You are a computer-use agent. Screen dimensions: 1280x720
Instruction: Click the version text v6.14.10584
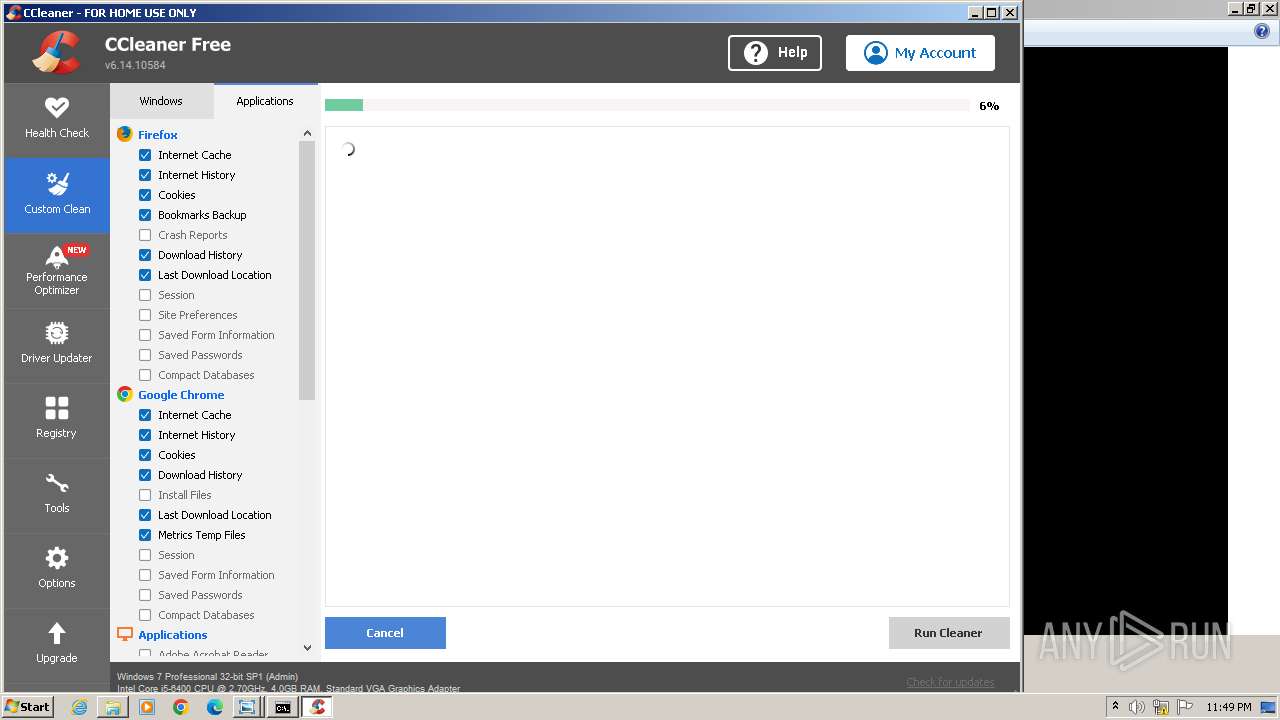click(135, 65)
